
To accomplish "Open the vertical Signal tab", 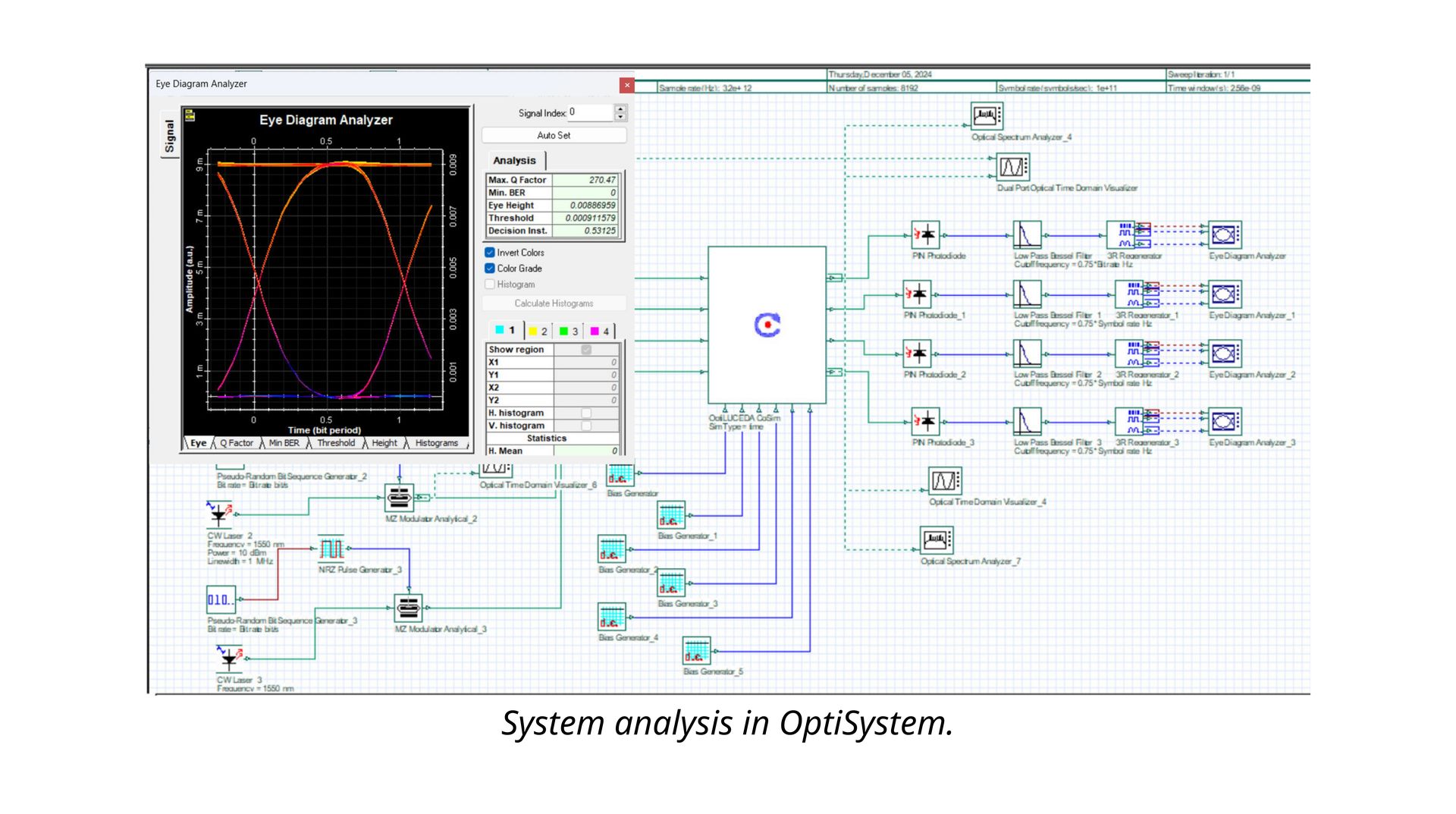I will pyautogui.click(x=169, y=137).
